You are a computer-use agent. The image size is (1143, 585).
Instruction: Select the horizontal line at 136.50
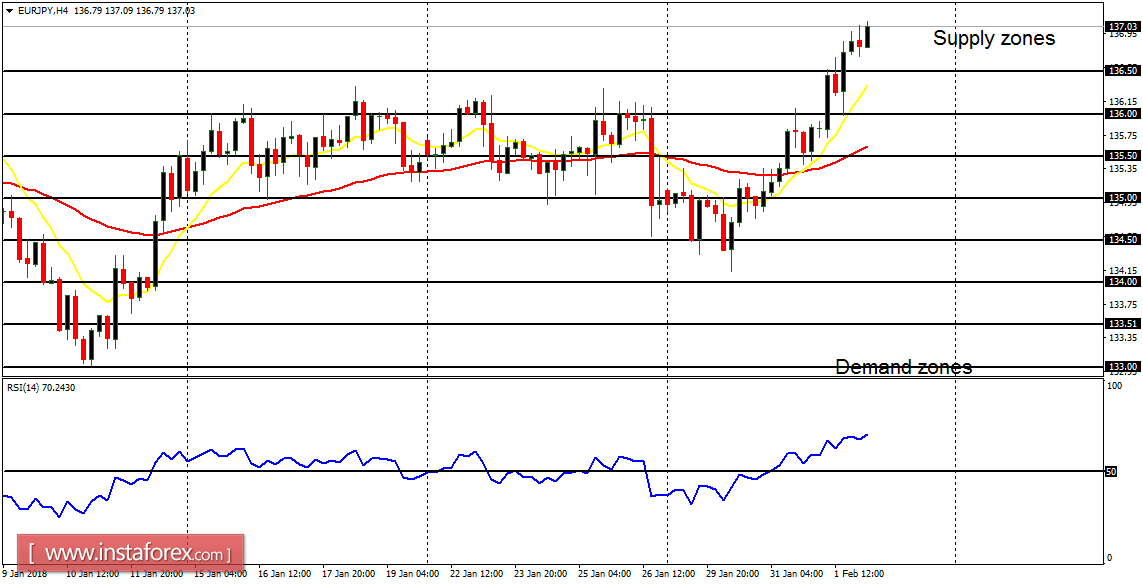(500, 70)
